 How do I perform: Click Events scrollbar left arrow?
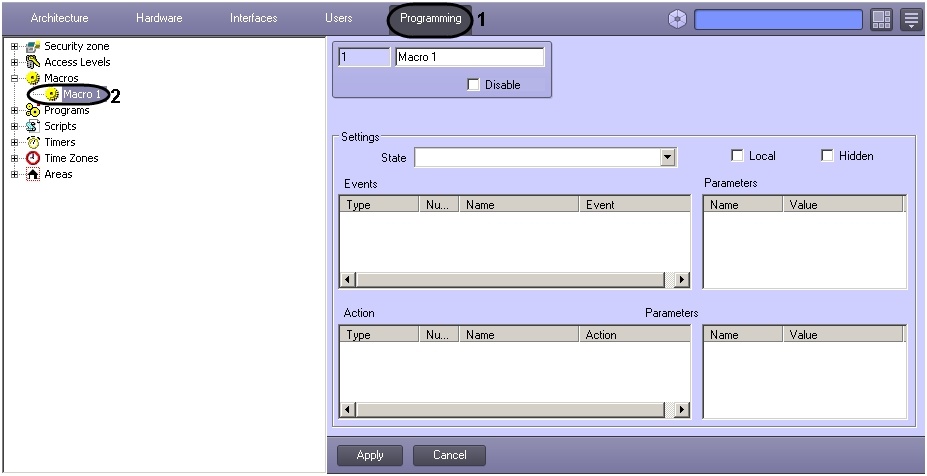click(x=348, y=280)
